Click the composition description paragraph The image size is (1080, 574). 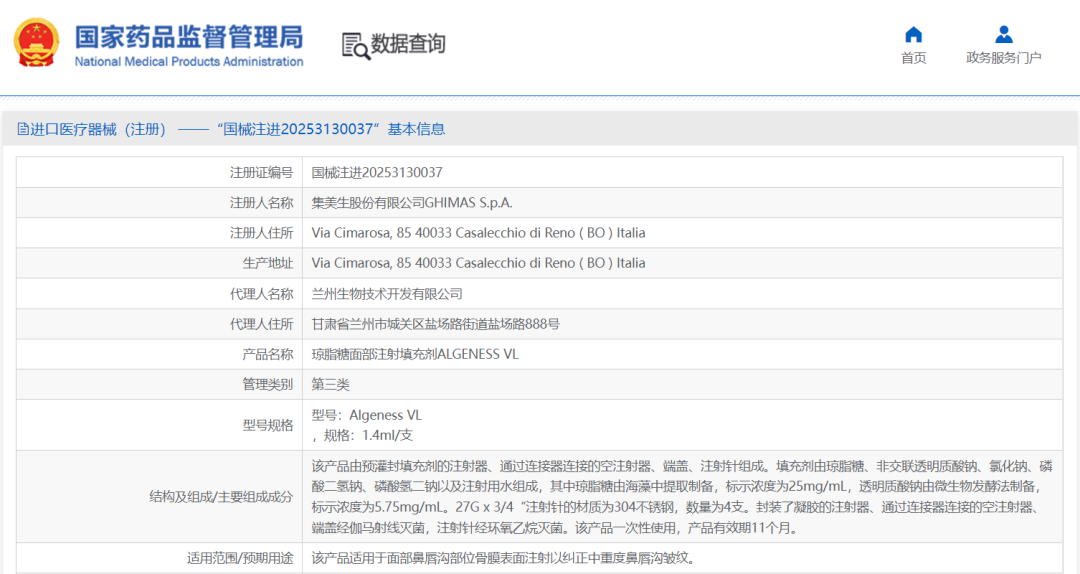682,497
